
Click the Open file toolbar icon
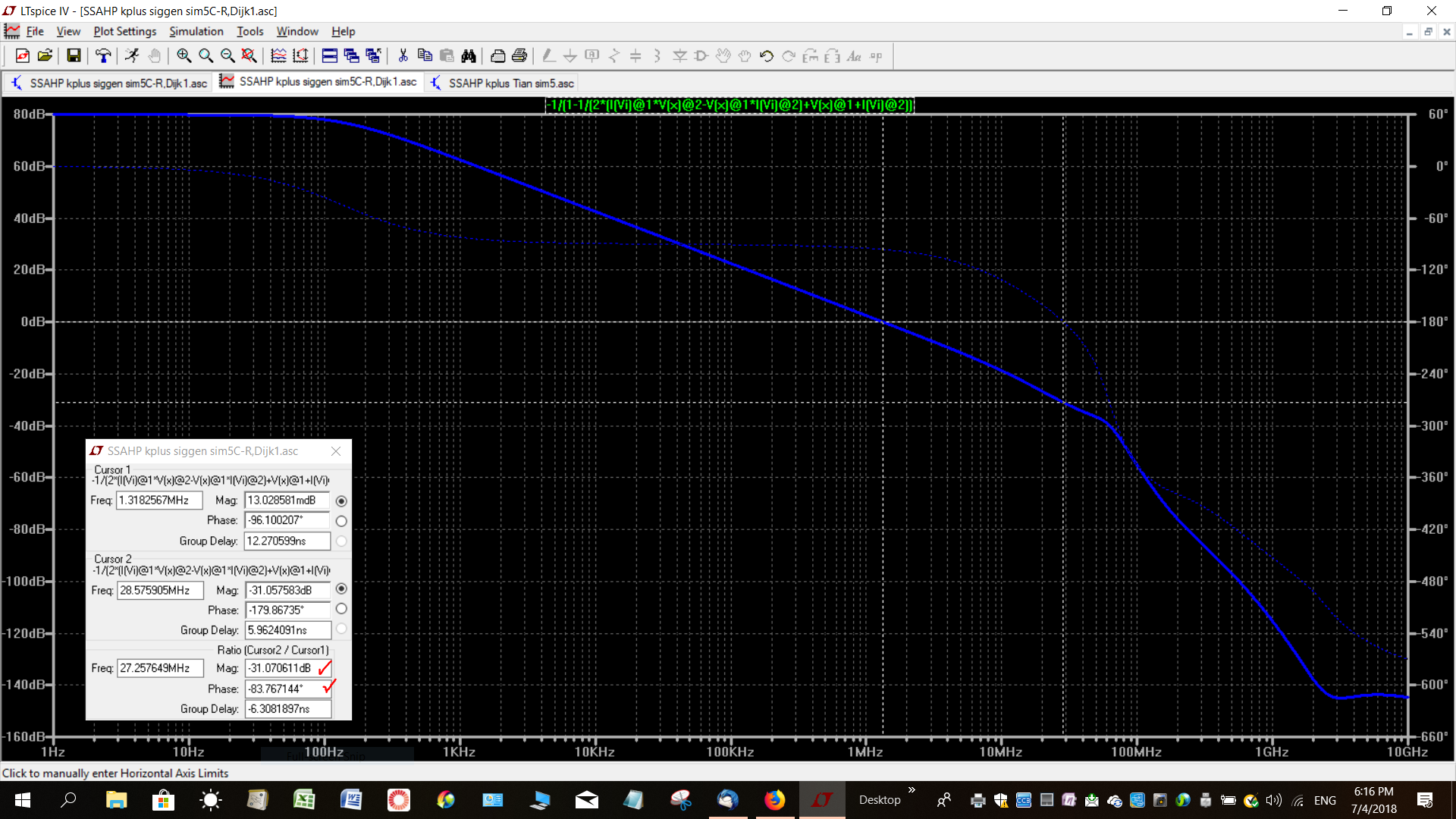click(x=45, y=55)
